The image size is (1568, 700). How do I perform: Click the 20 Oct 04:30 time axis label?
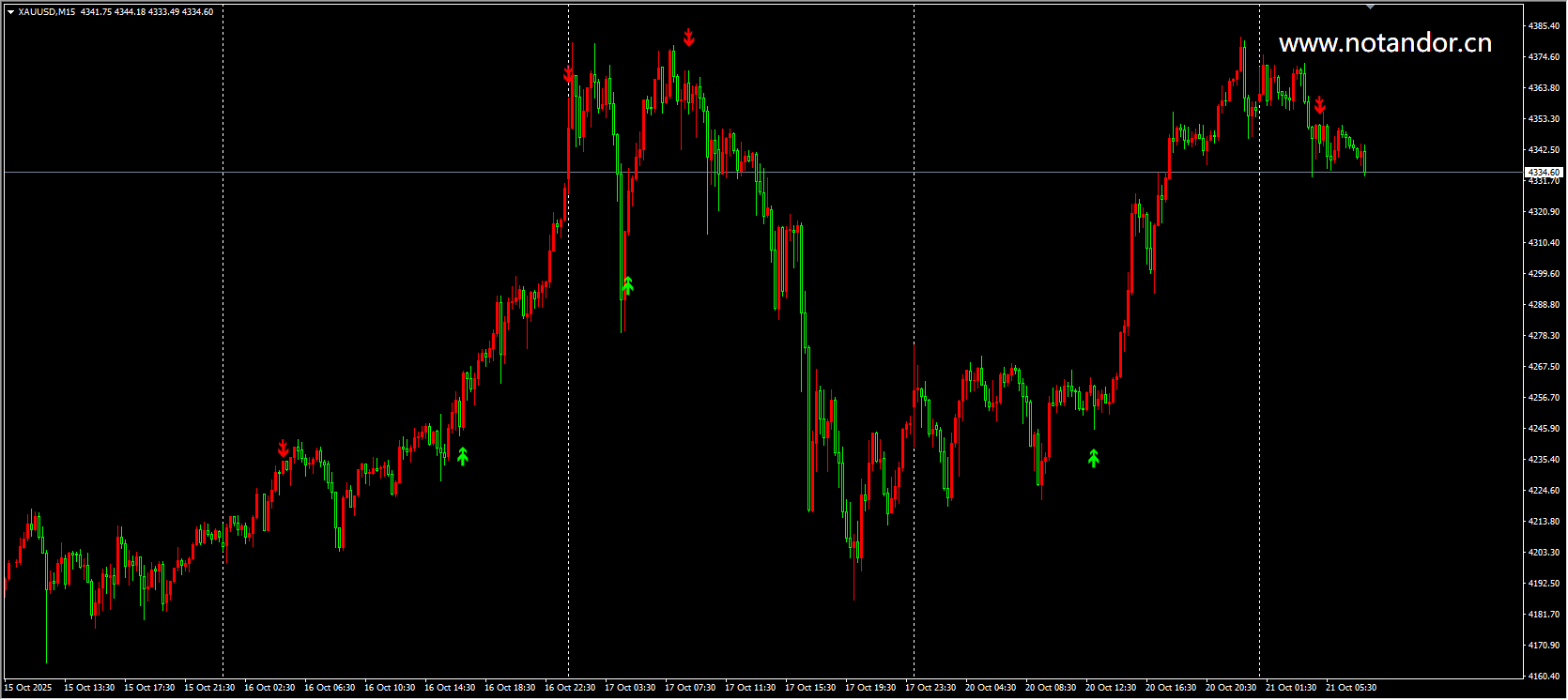click(991, 688)
